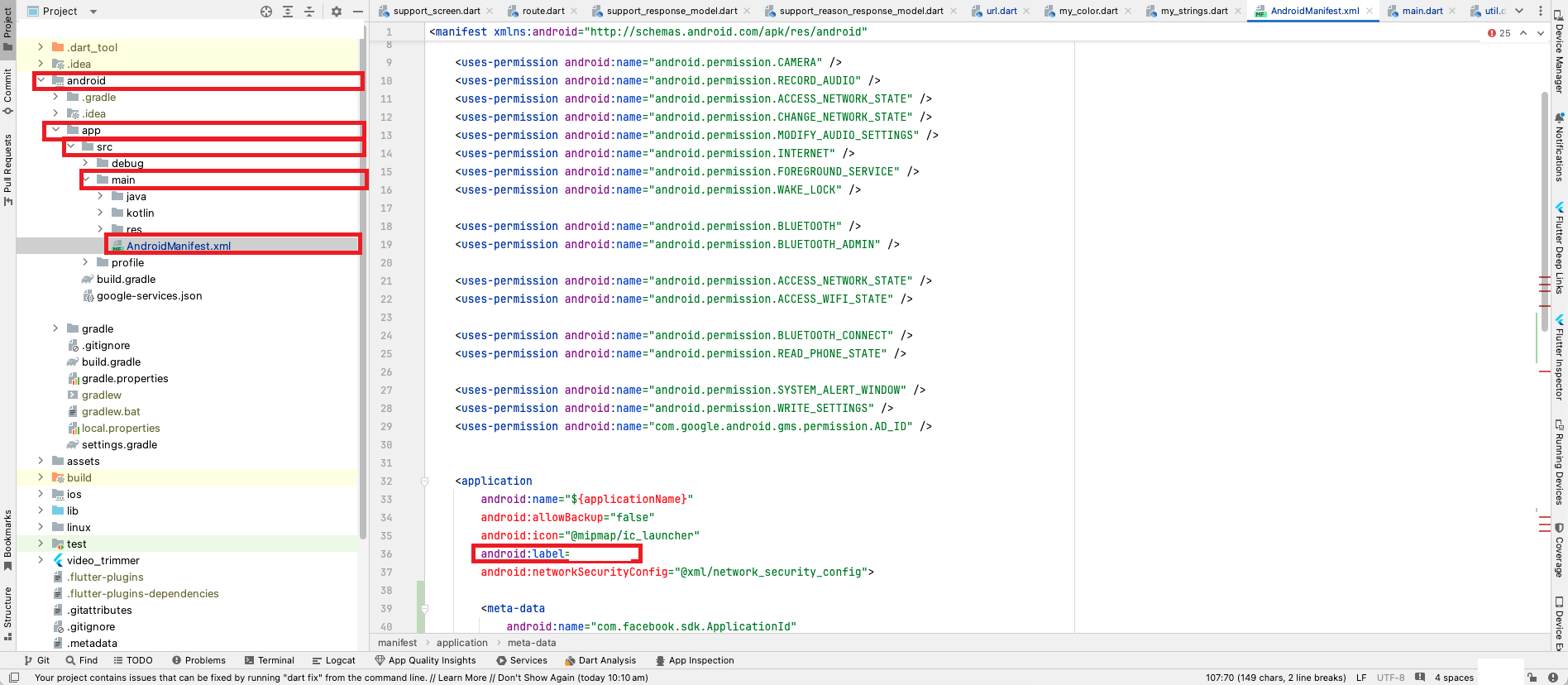The image size is (1568, 685).
Task: Click the Select Opened File locate icon
Action: click(266, 12)
